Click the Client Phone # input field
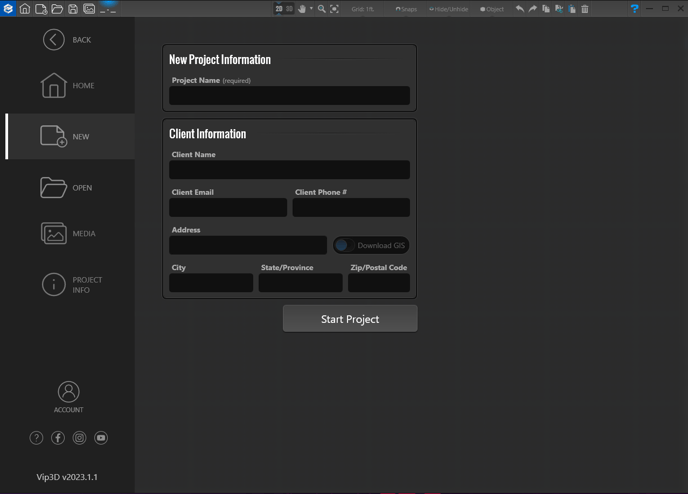This screenshot has height=494, width=688. tap(351, 207)
